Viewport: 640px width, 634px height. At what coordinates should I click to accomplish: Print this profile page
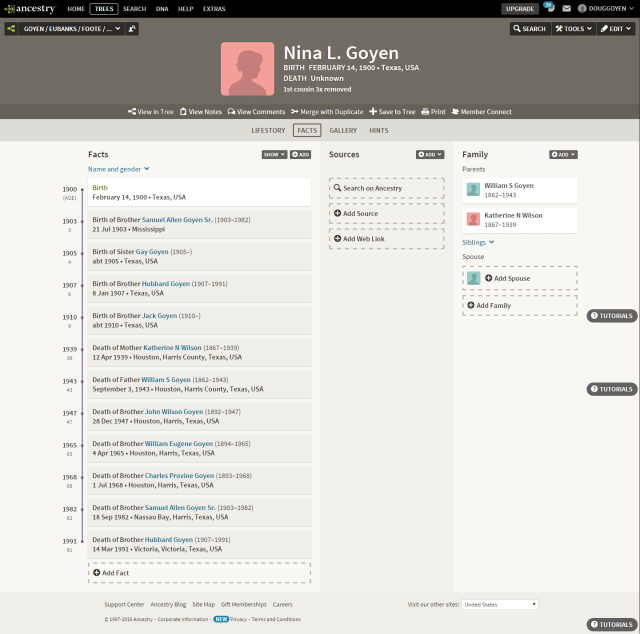pyautogui.click(x=433, y=111)
